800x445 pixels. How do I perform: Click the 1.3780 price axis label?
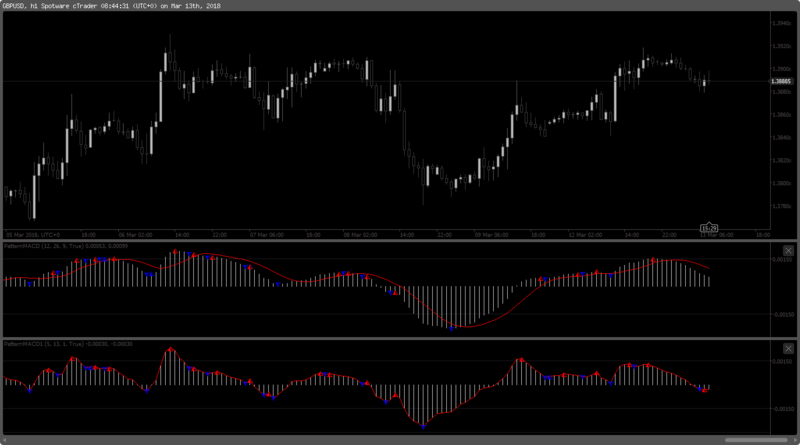pyautogui.click(x=782, y=207)
